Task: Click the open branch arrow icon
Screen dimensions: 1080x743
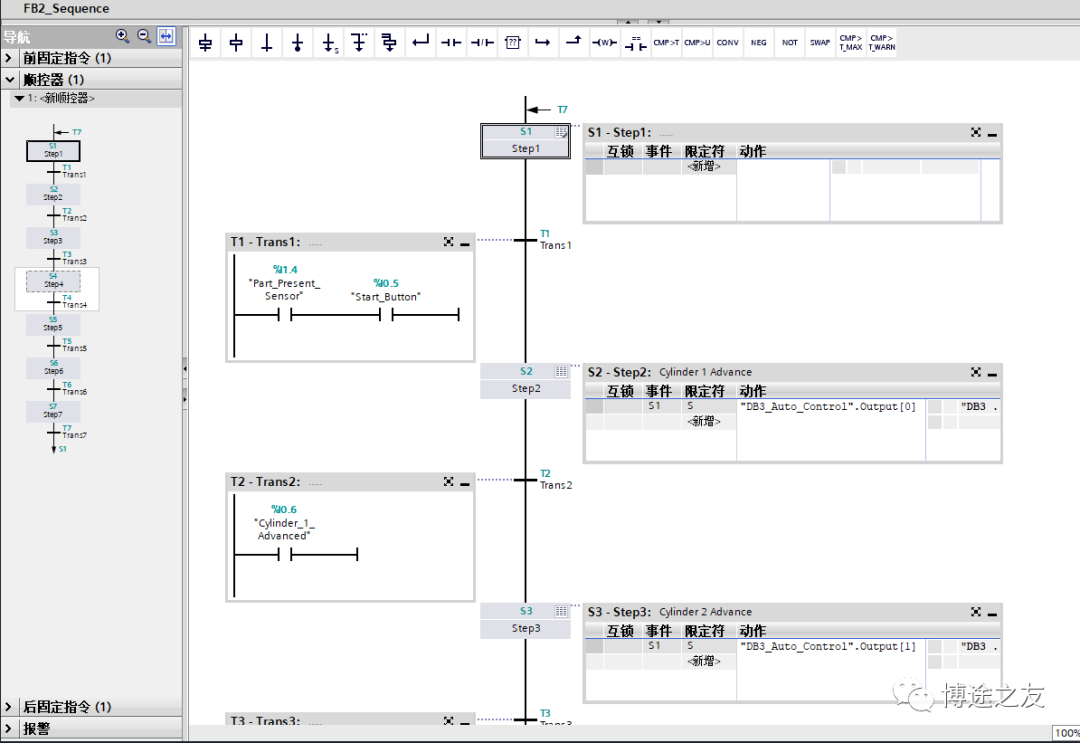Action: tap(543, 43)
